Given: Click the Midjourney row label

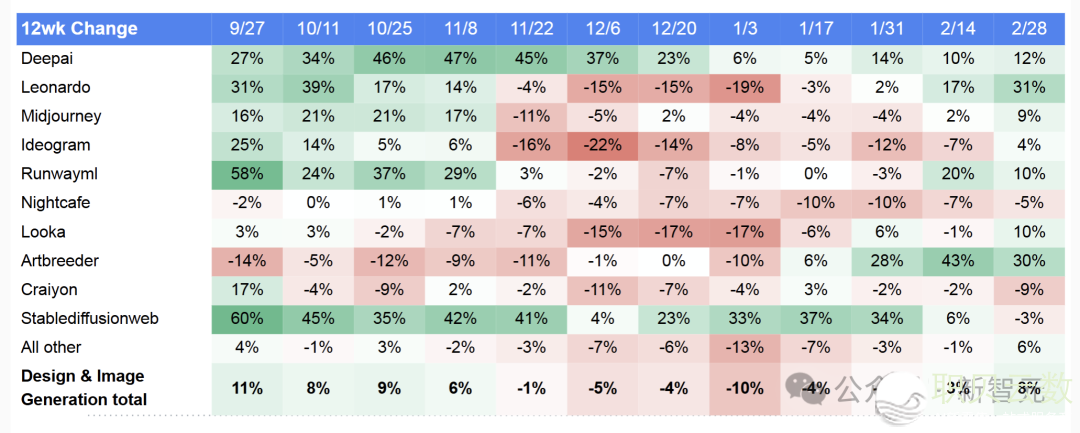Looking at the screenshot, I should pos(61,116).
